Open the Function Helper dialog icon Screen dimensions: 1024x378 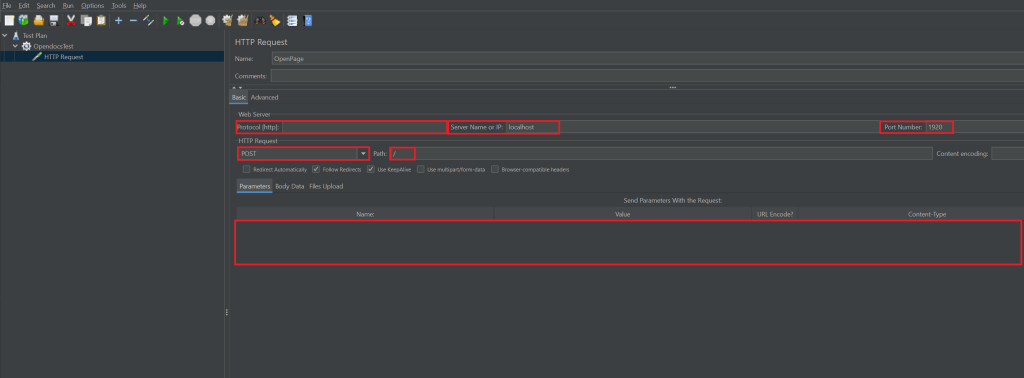[x=292, y=21]
